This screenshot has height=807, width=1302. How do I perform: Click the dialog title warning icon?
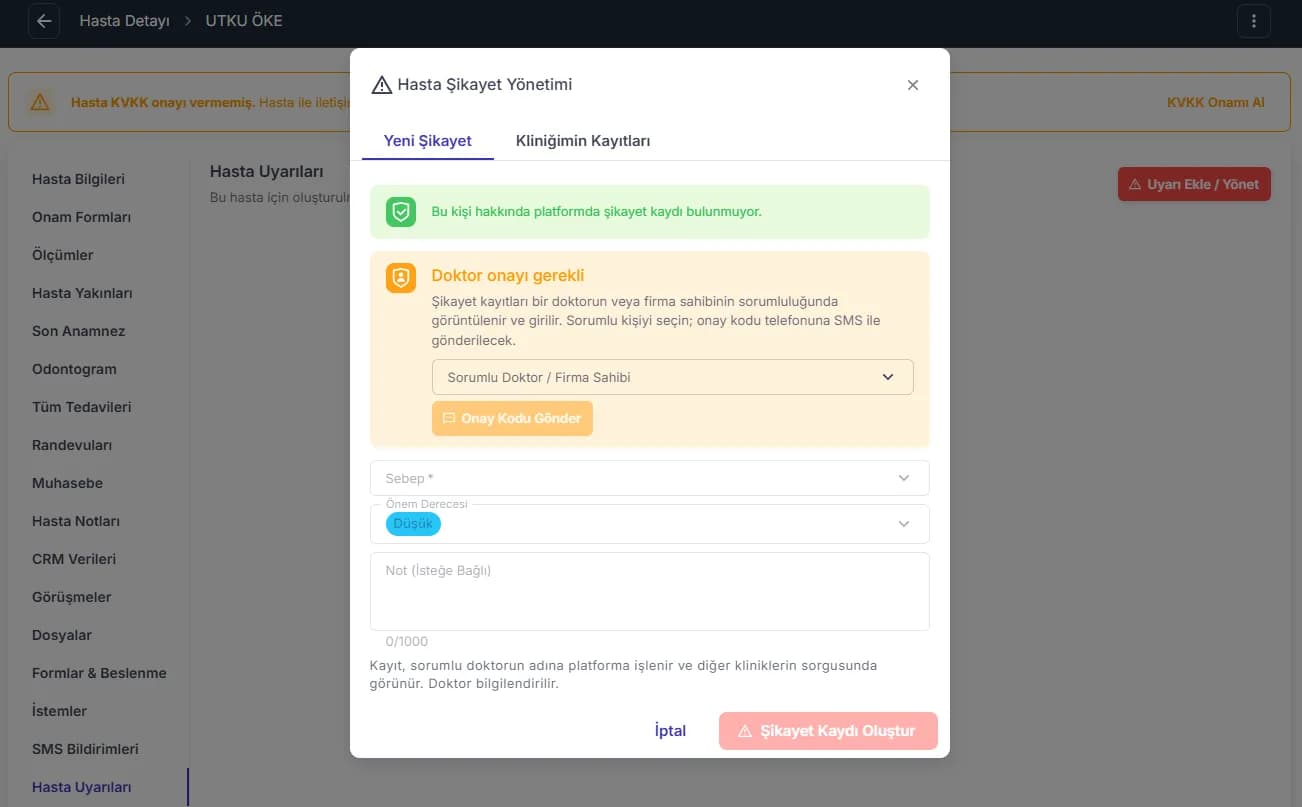pos(381,85)
